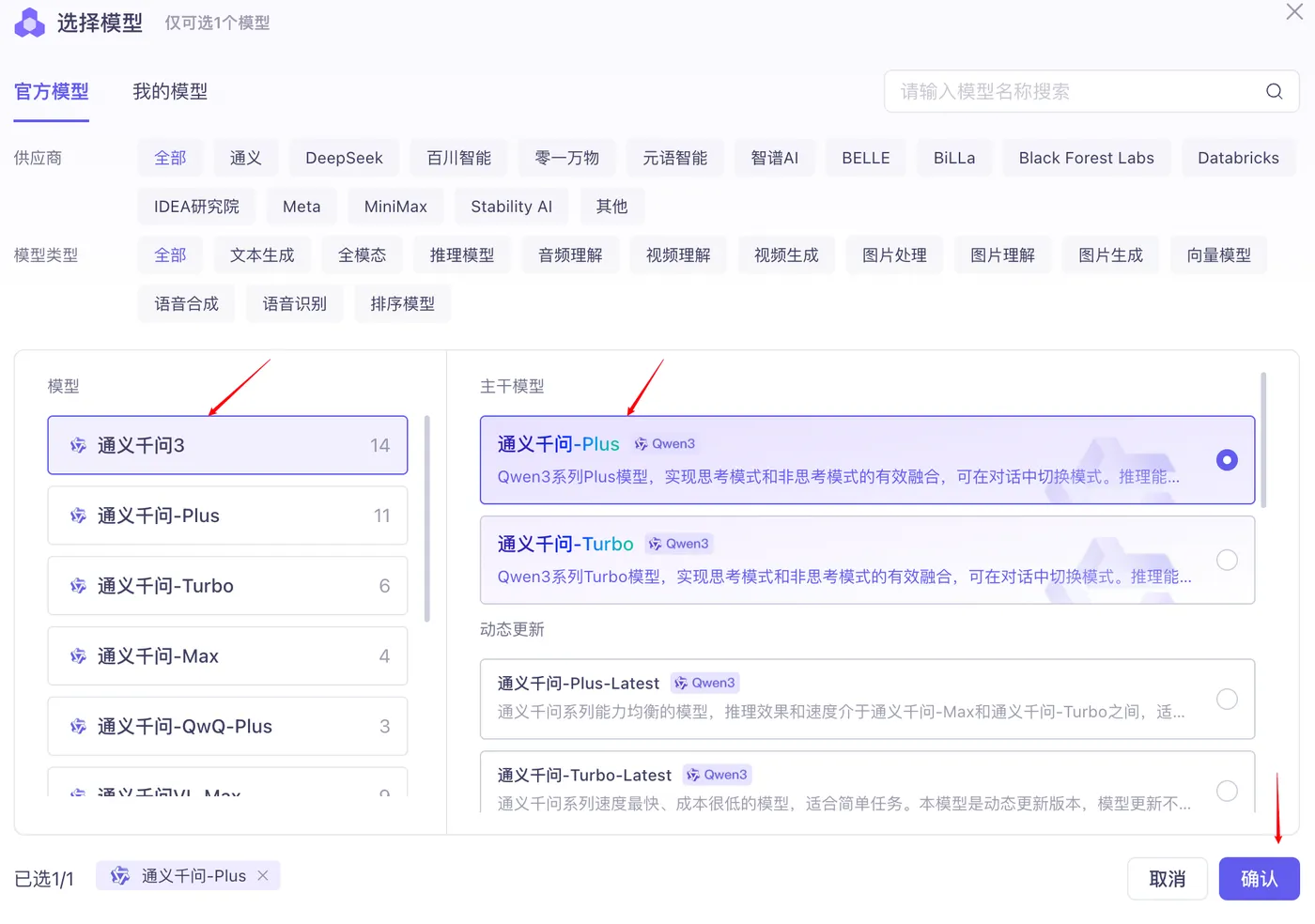The width and height of the screenshot is (1315, 924).
Task: Select model type 文本生成
Action: (262, 255)
